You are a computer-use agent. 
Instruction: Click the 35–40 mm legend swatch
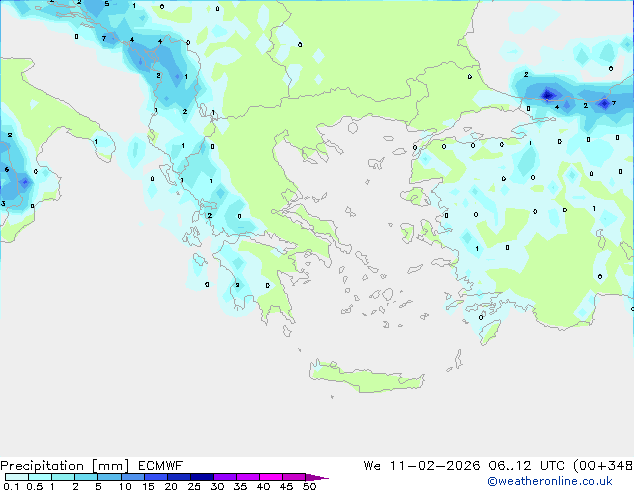[248, 477]
